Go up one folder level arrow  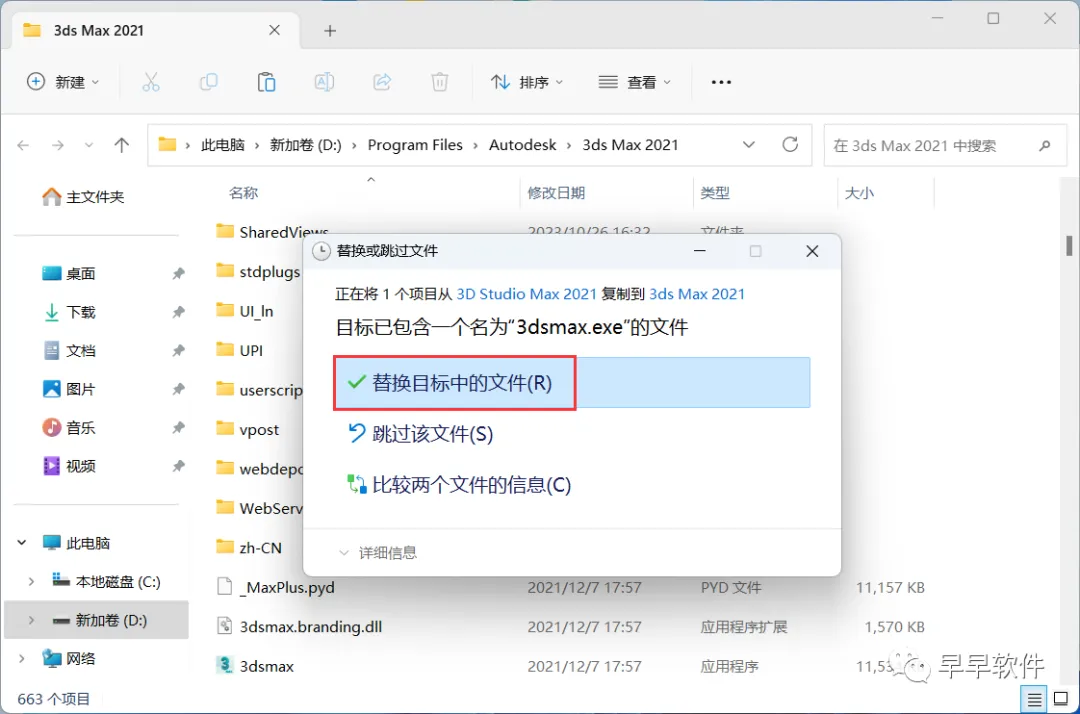[122, 145]
